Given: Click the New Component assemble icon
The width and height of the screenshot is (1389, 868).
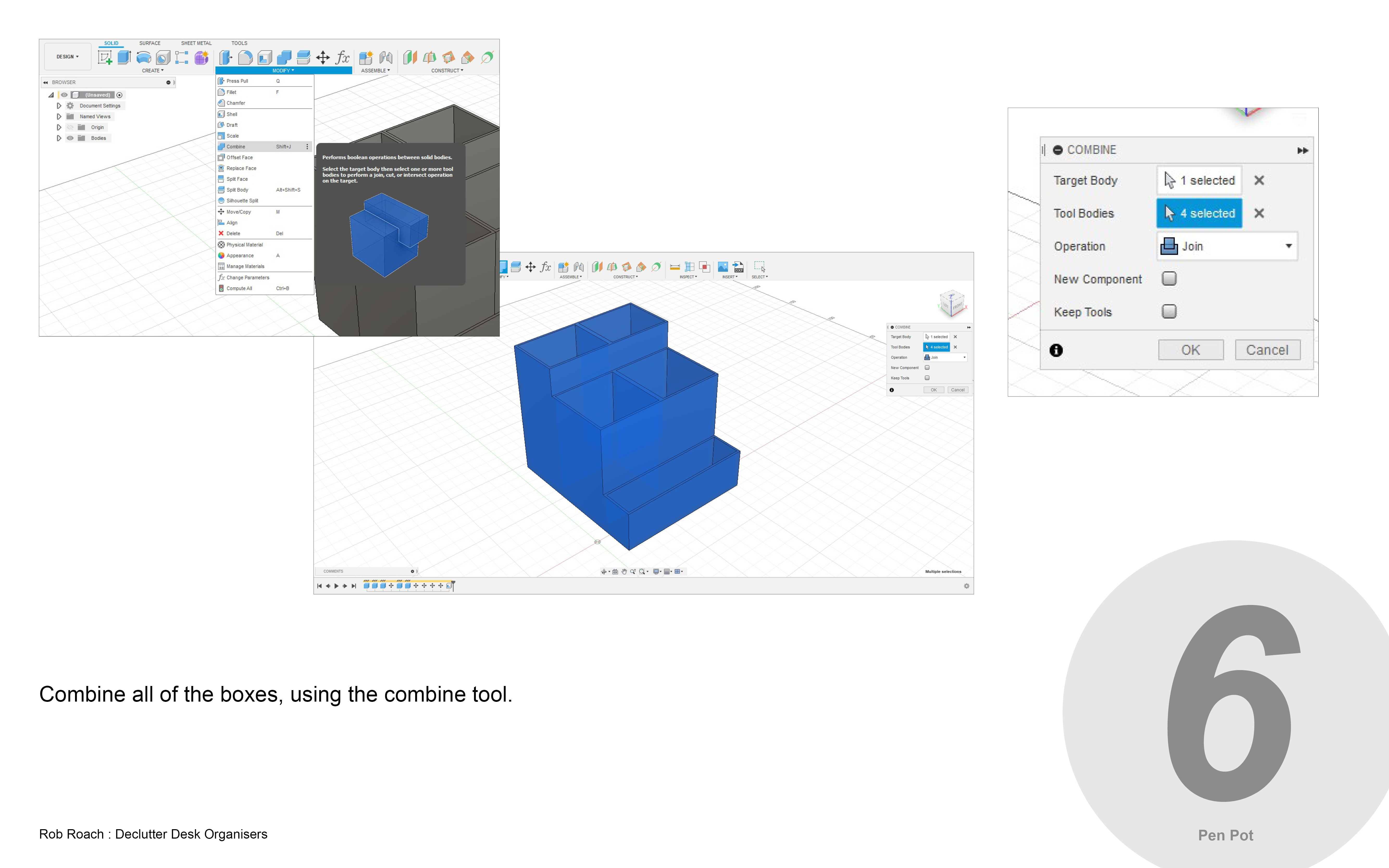Looking at the screenshot, I should click(366, 57).
